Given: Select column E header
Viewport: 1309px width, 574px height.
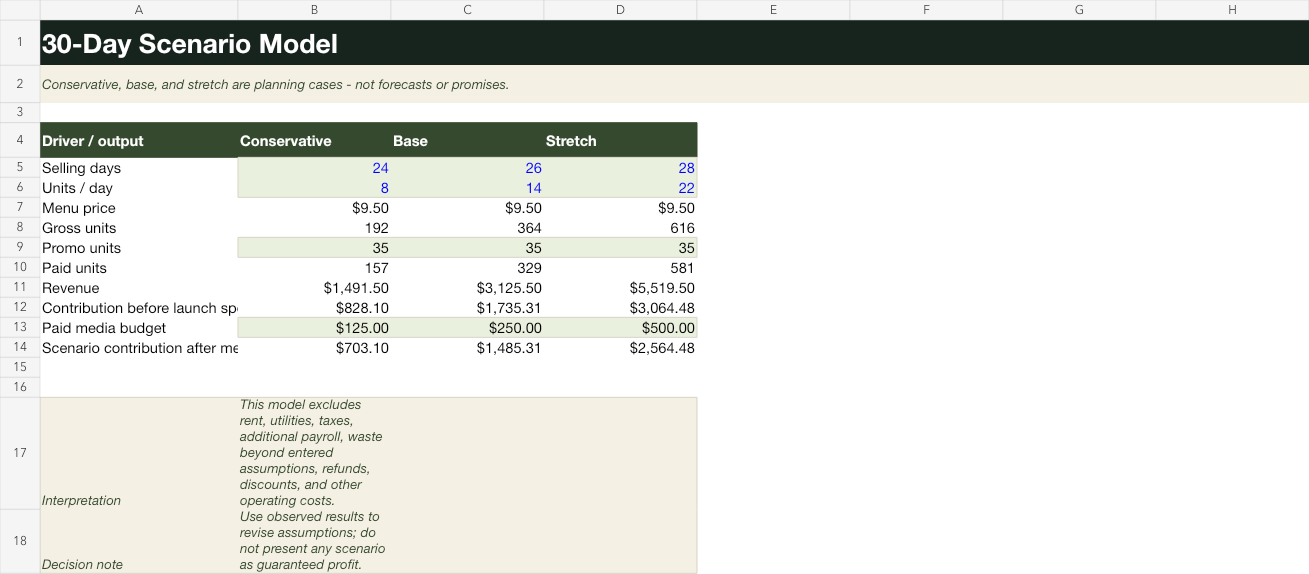Looking at the screenshot, I should tap(773, 9).
